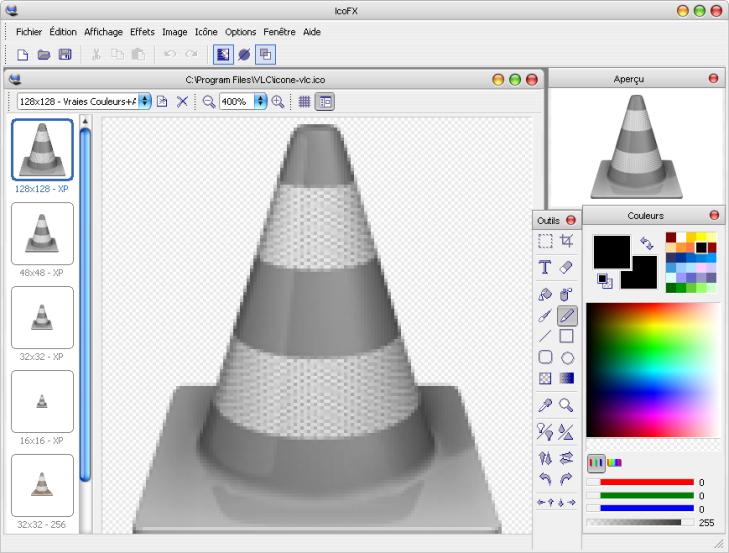Screen dimensions: 729x553
Task: Open the Effets menu
Action: 142,32
